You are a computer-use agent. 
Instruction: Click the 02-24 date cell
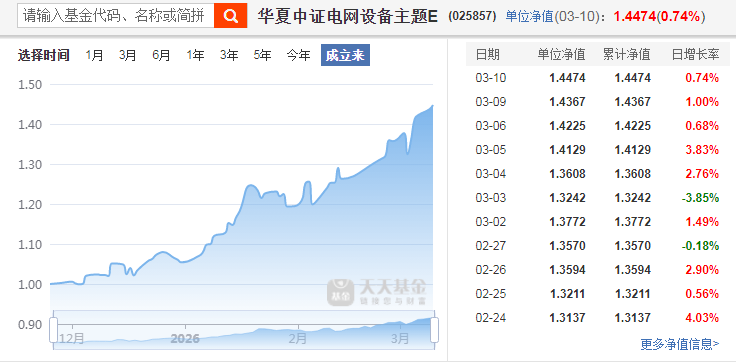(x=491, y=318)
